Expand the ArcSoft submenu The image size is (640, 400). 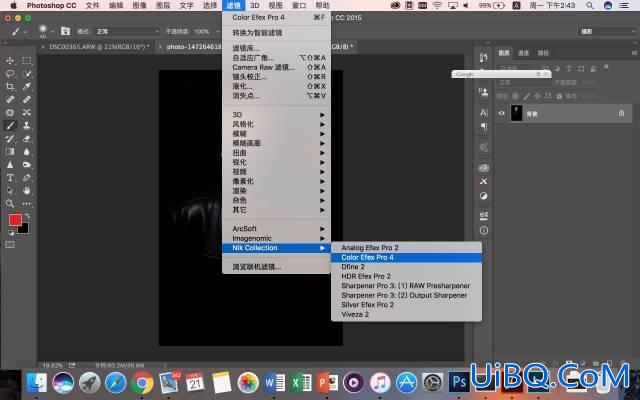pyautogui.click(x=276, y=229)
